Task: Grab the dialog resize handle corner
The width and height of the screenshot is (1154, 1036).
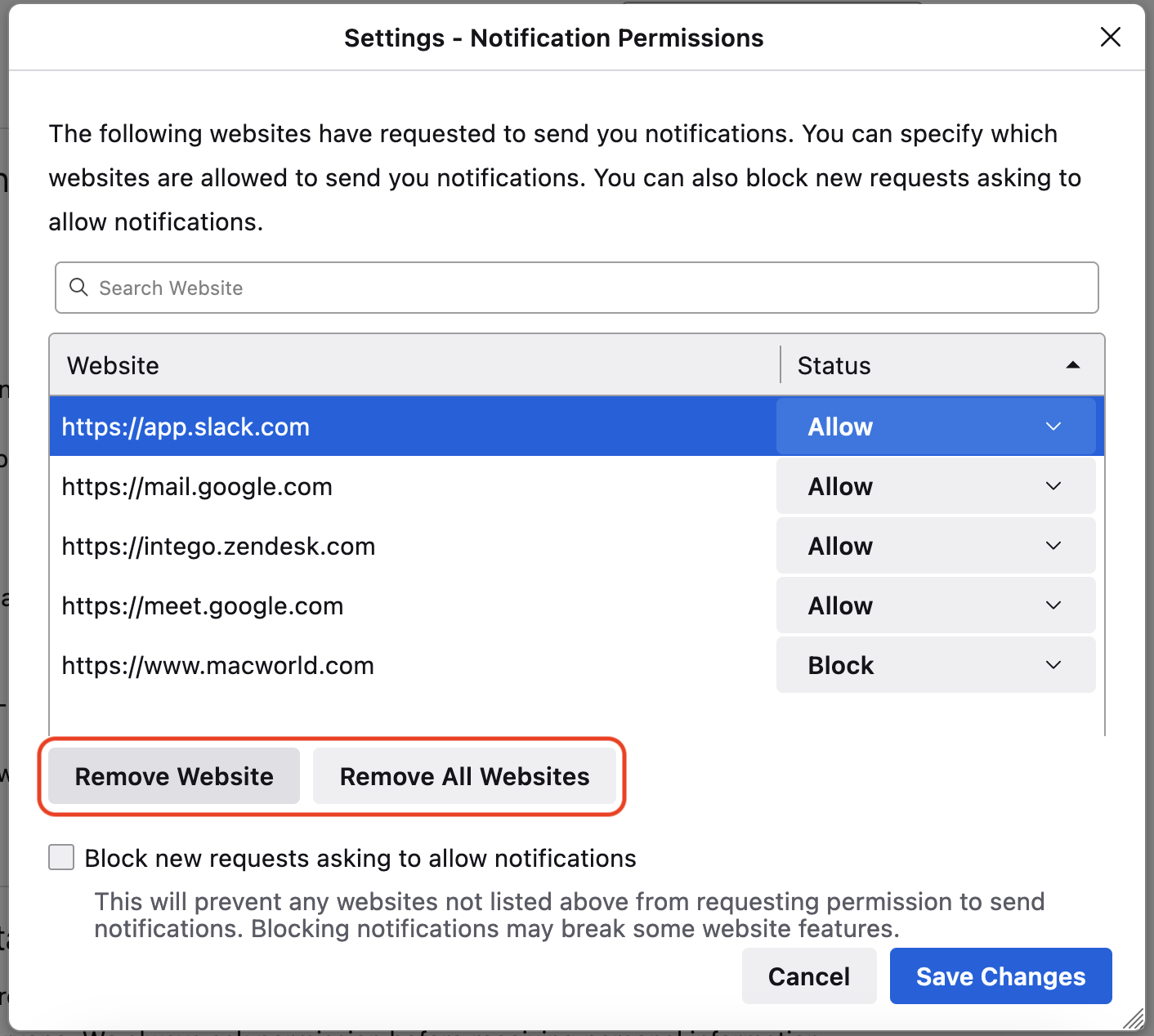Action: click(1134, 1018)
